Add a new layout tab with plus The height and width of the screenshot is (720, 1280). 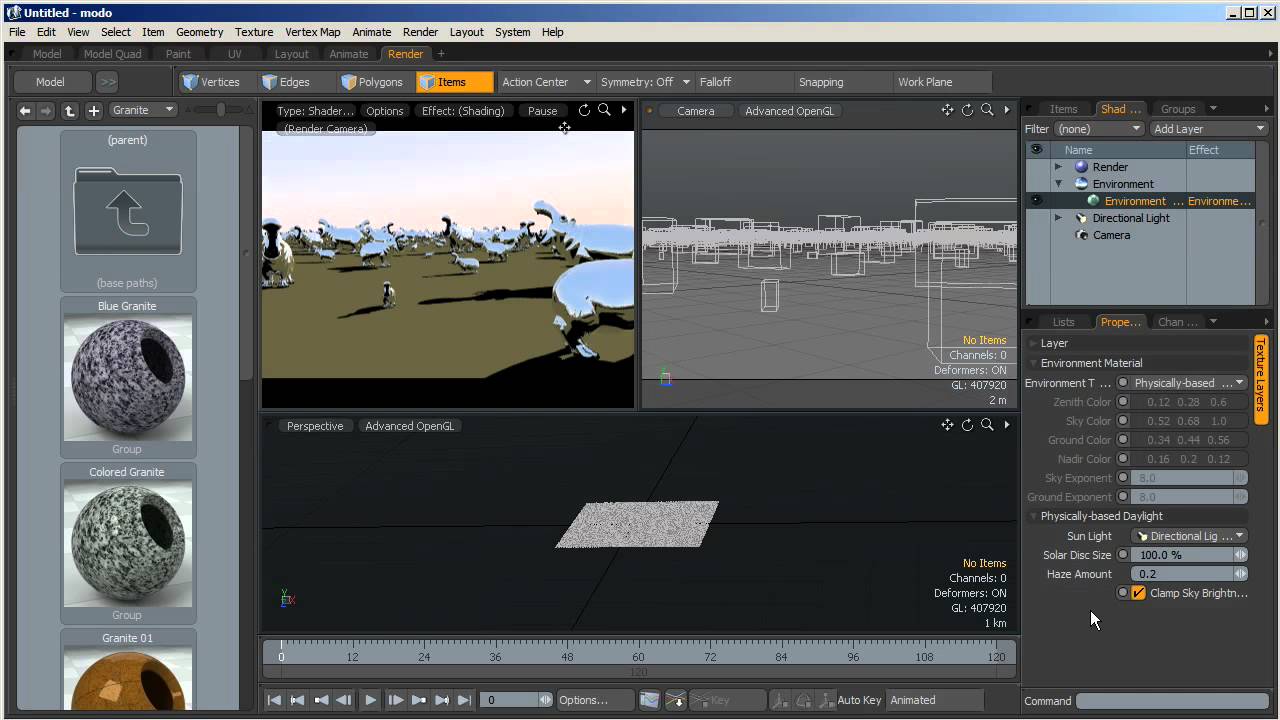pos(441,54)
